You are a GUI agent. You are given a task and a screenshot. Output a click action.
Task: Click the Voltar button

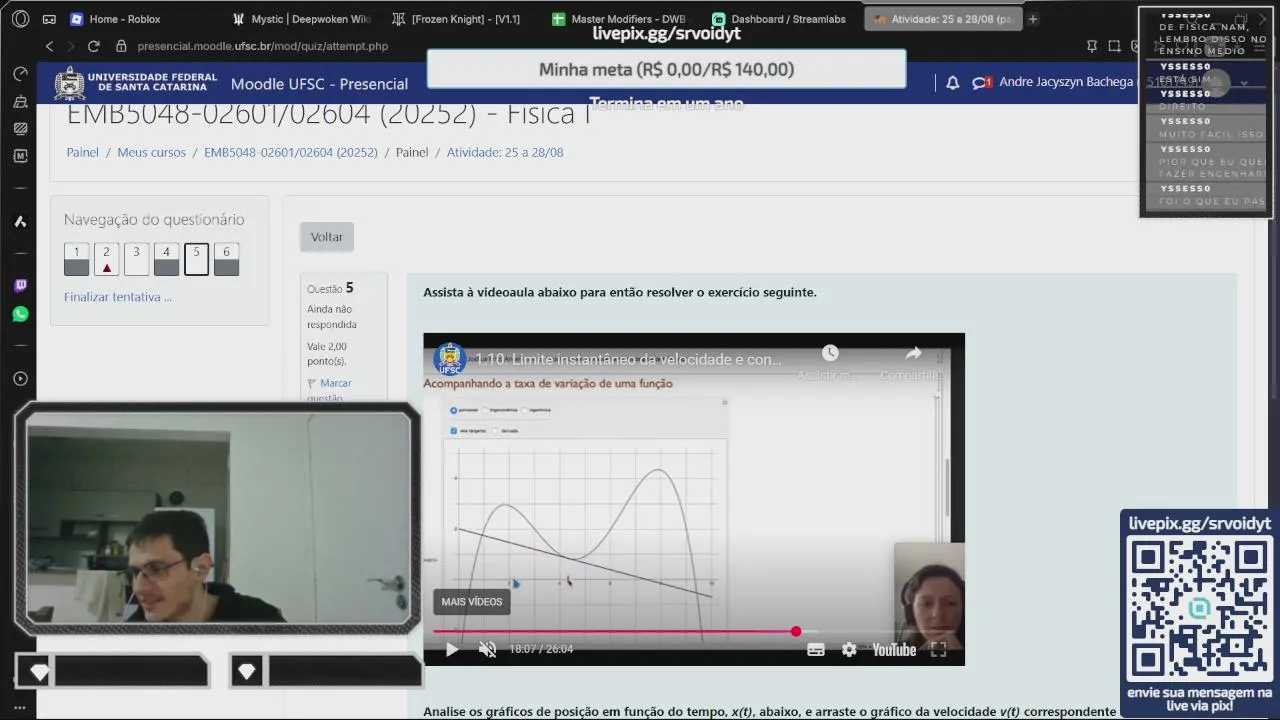click(327, 237)
